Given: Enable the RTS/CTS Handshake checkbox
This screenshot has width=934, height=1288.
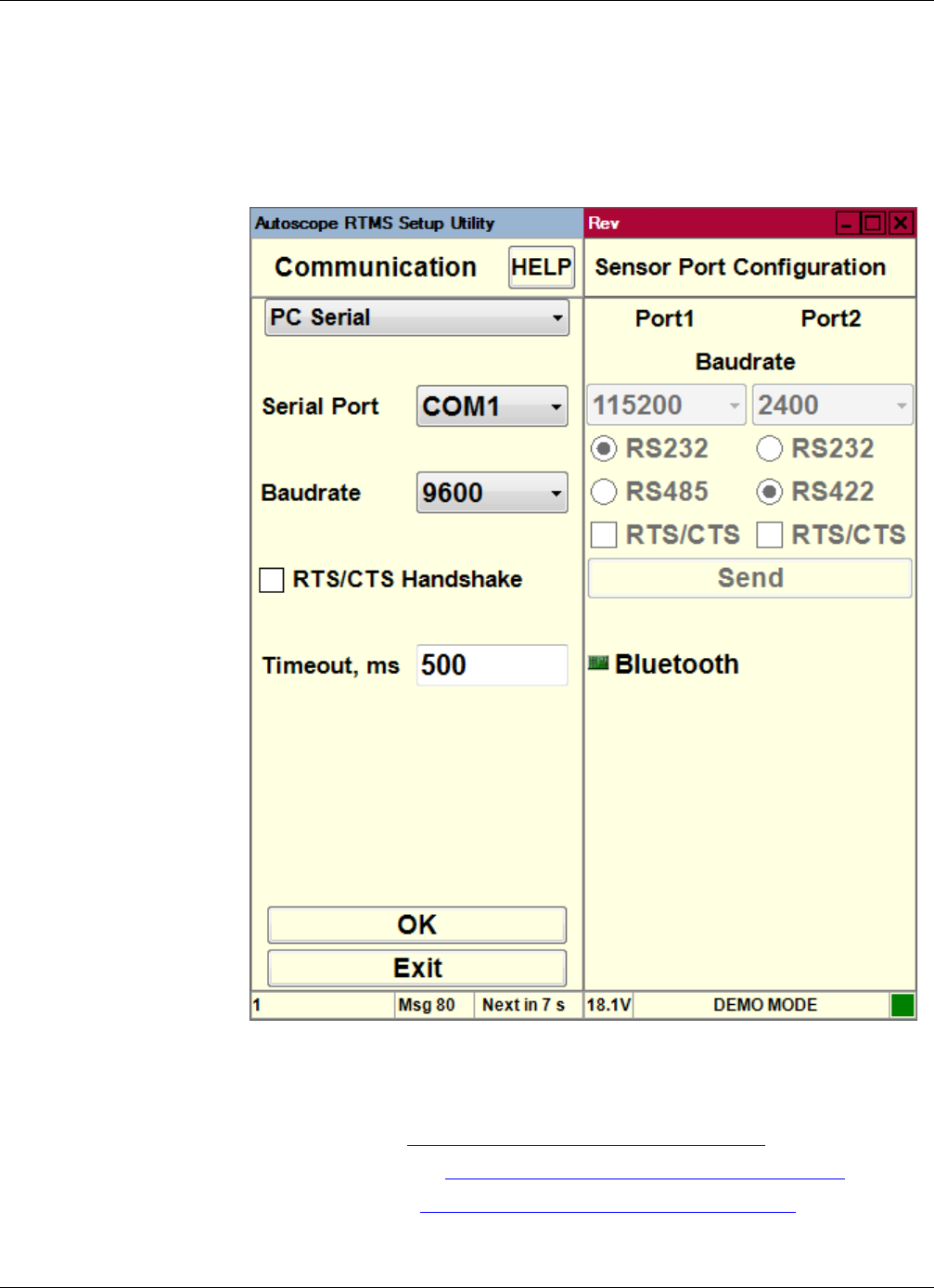Looking at the screenshot, I should click(x=272, y=580).
